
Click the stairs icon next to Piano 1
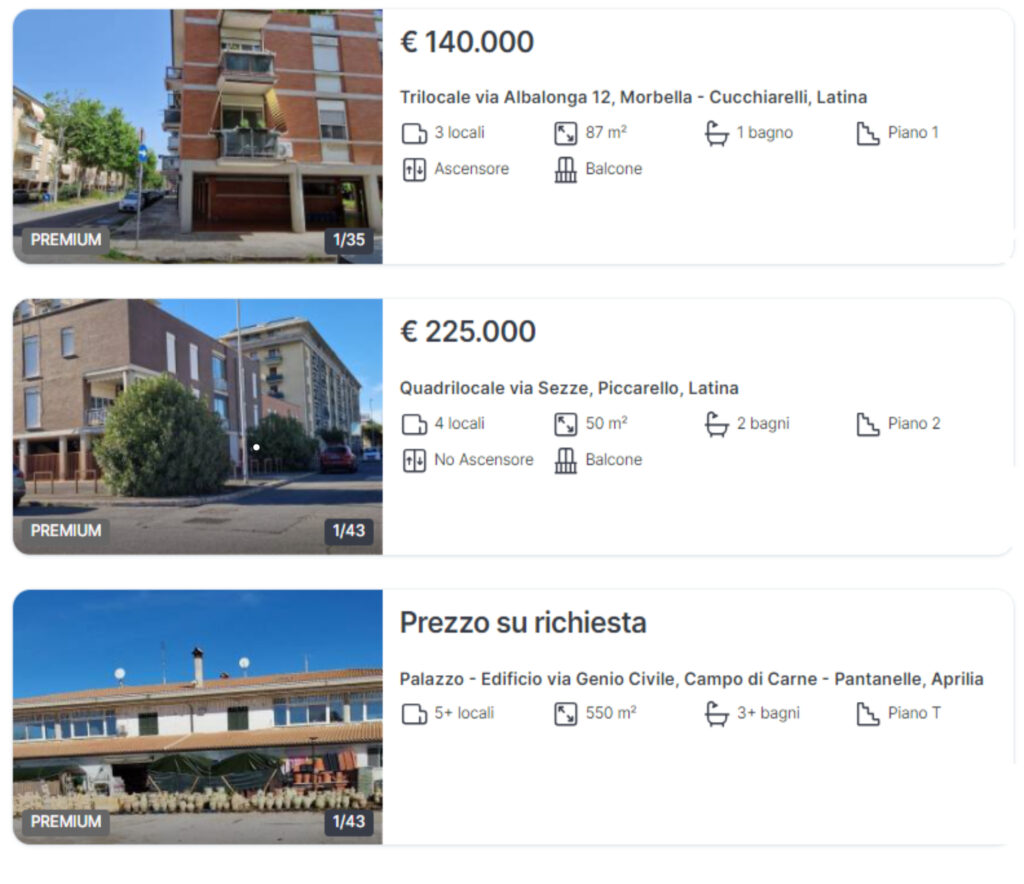click(x=867, y=133)
